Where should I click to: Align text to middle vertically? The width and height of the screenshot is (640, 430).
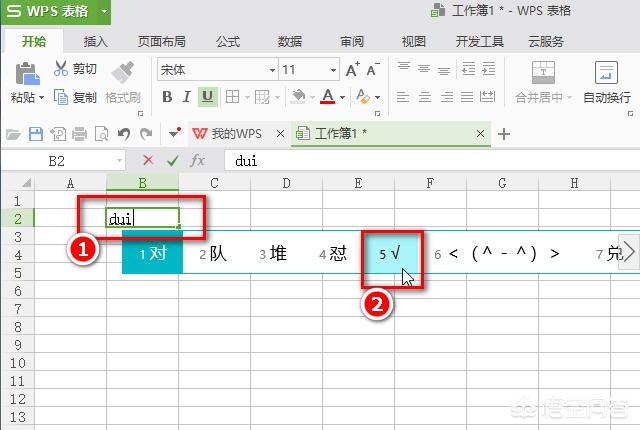(x=424, y=69)
